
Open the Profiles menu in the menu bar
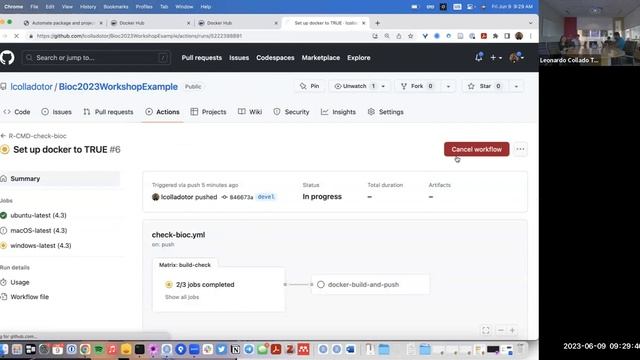pos(144,7)
